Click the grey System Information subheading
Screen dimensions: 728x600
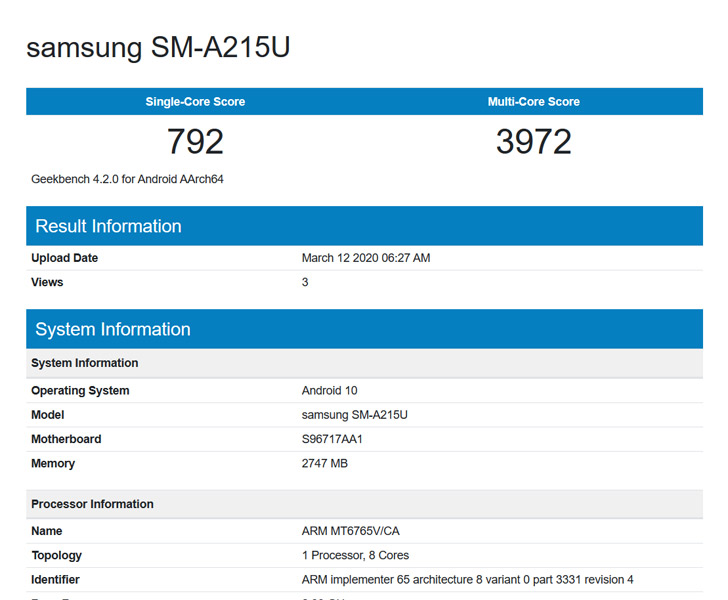pos(84,363)
